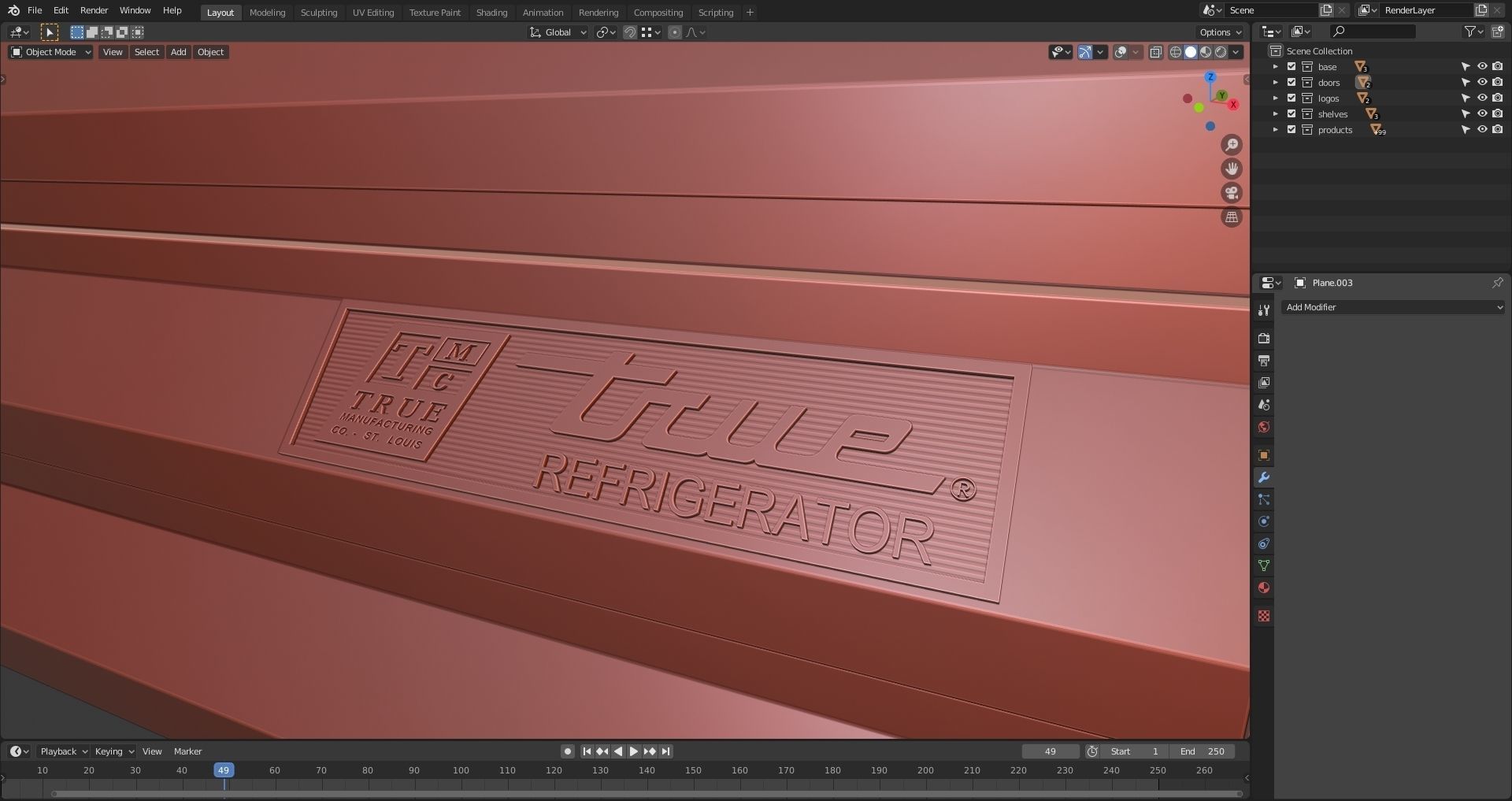The width and height of the screenshot is (1512, 801).
Task: Open the Output properties tab
Action: pos(1264,361)
